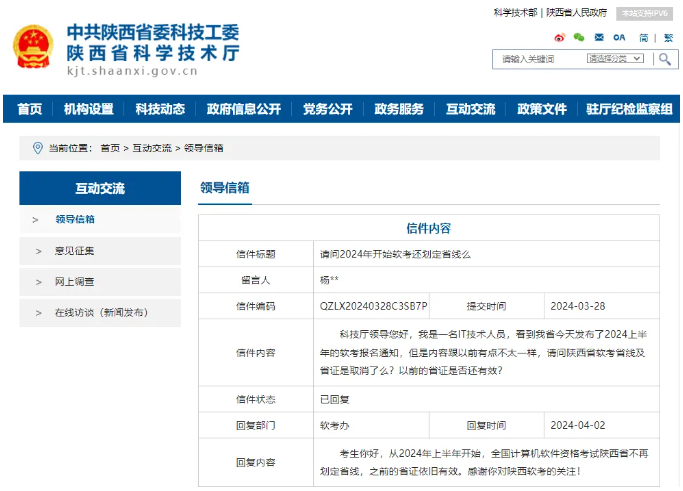This screenshot has width=683, height=491.
Task: Switch to simplified Chinese (简)
Action: (x=642, y=37)
